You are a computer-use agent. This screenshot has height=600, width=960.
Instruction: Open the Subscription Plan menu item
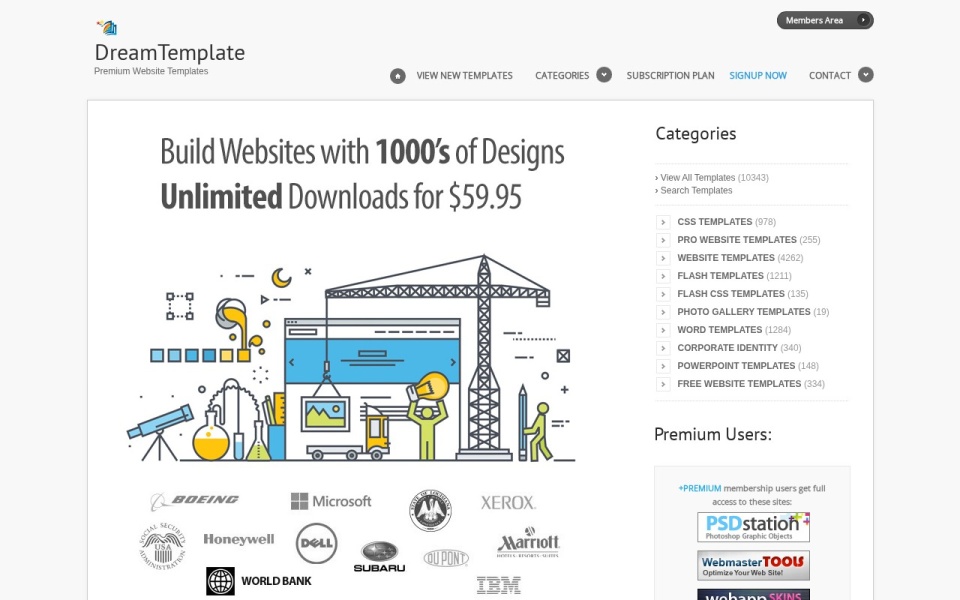tap(670, 76)
